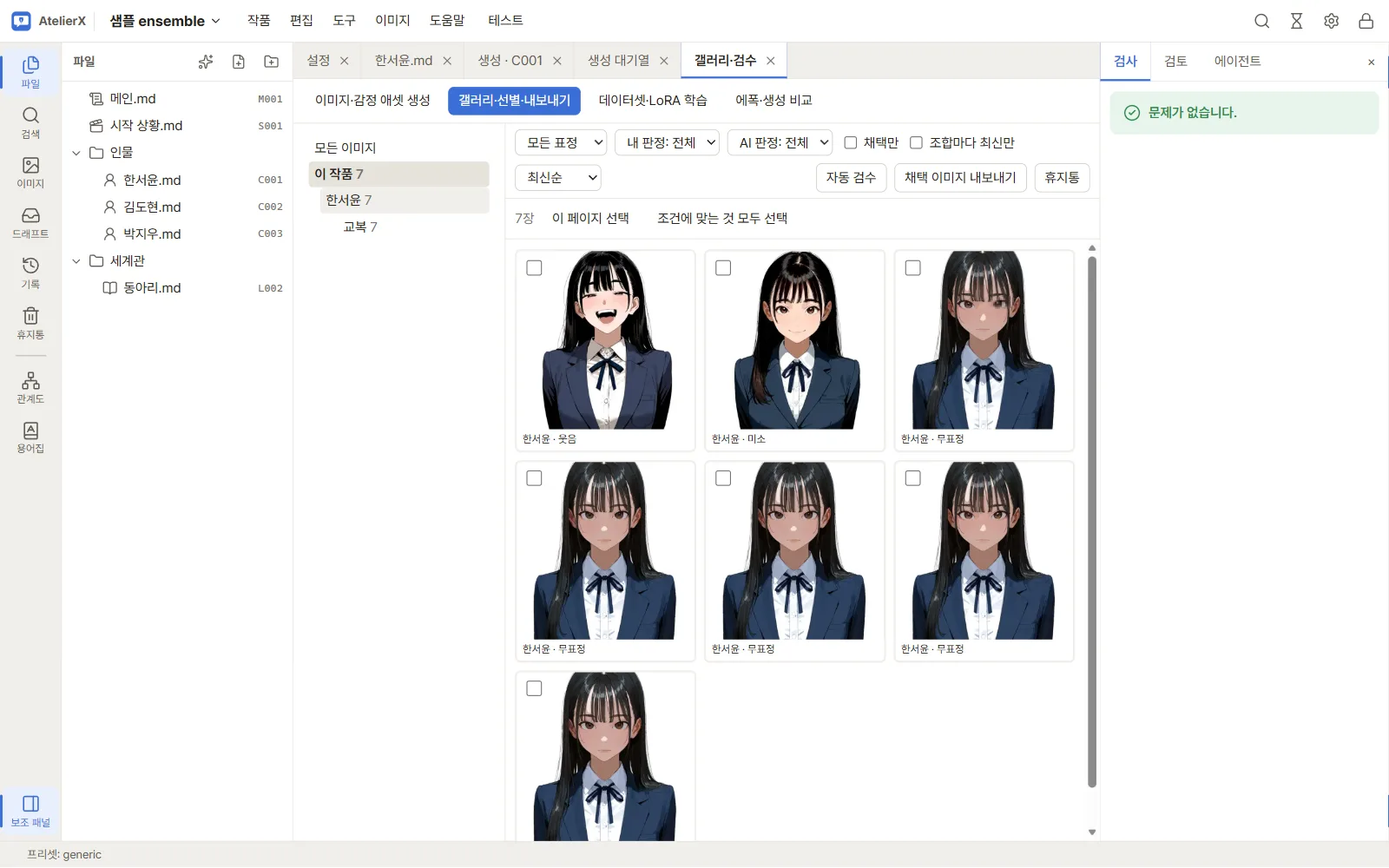The height and width of the screenshot is (868, 1389).
Task: Open the 샘플 ensemble project dropdown
Action: (x=165, y=21)
